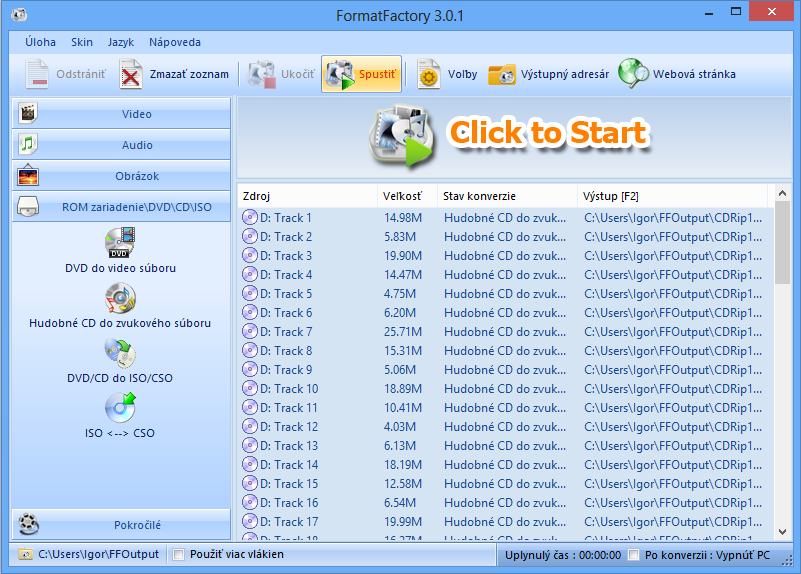The height and width of the screenshot is (574, 801).
Task: Maximize the FormatFactory window
Action: coord(736,11)
